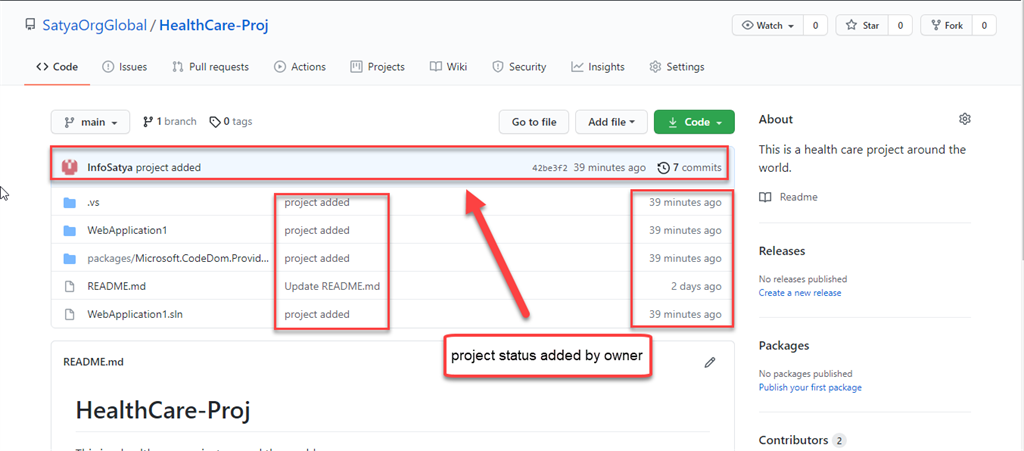The height and width of the screenshot is (451, 1024).
Task: Click the repository book icon beside SatyaOrgGlobal
Action: point(29,25)
